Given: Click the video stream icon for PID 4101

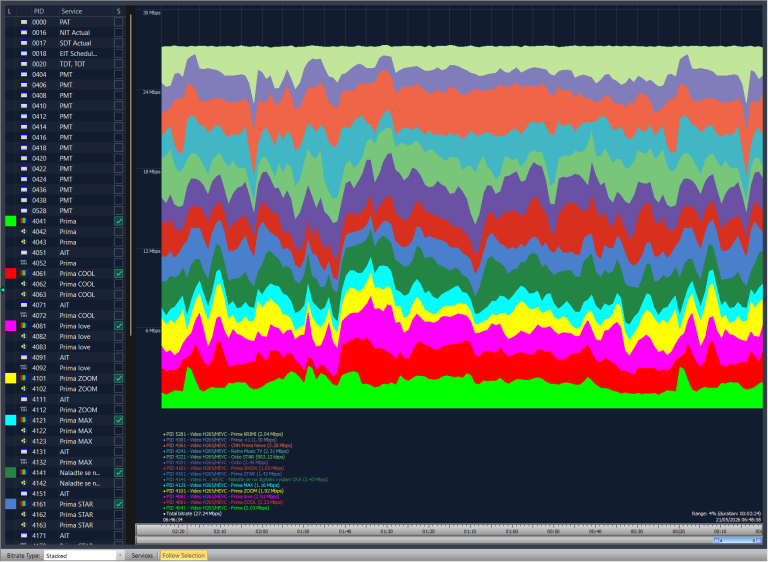Looking at the screenshot, I should click(24, 378).
